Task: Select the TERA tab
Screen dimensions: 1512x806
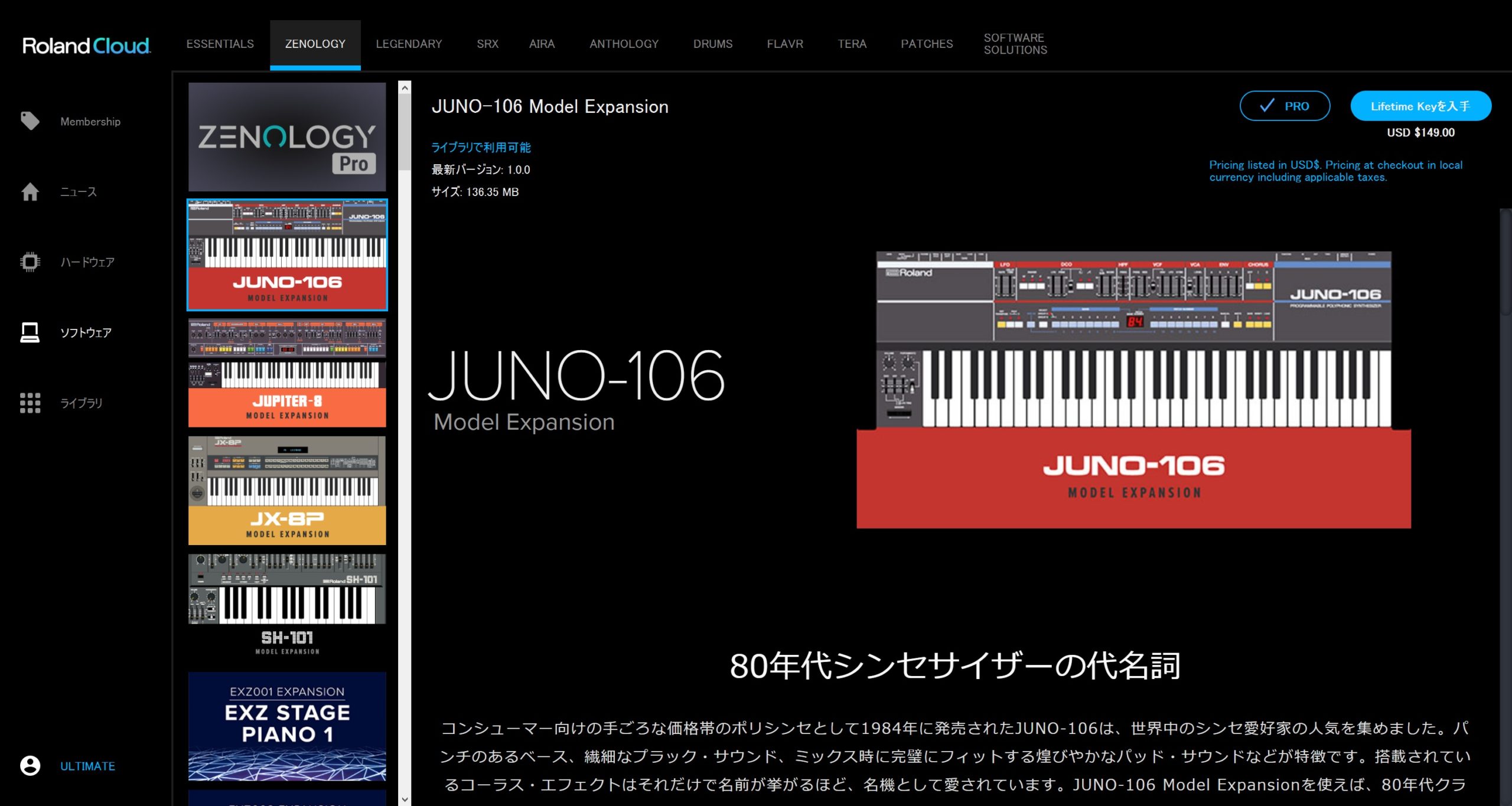Action: 852,44
